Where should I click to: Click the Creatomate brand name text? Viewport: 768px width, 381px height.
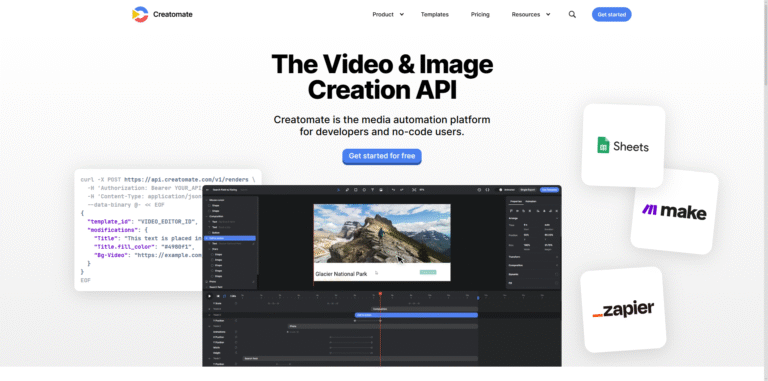[x=172, y=15]
